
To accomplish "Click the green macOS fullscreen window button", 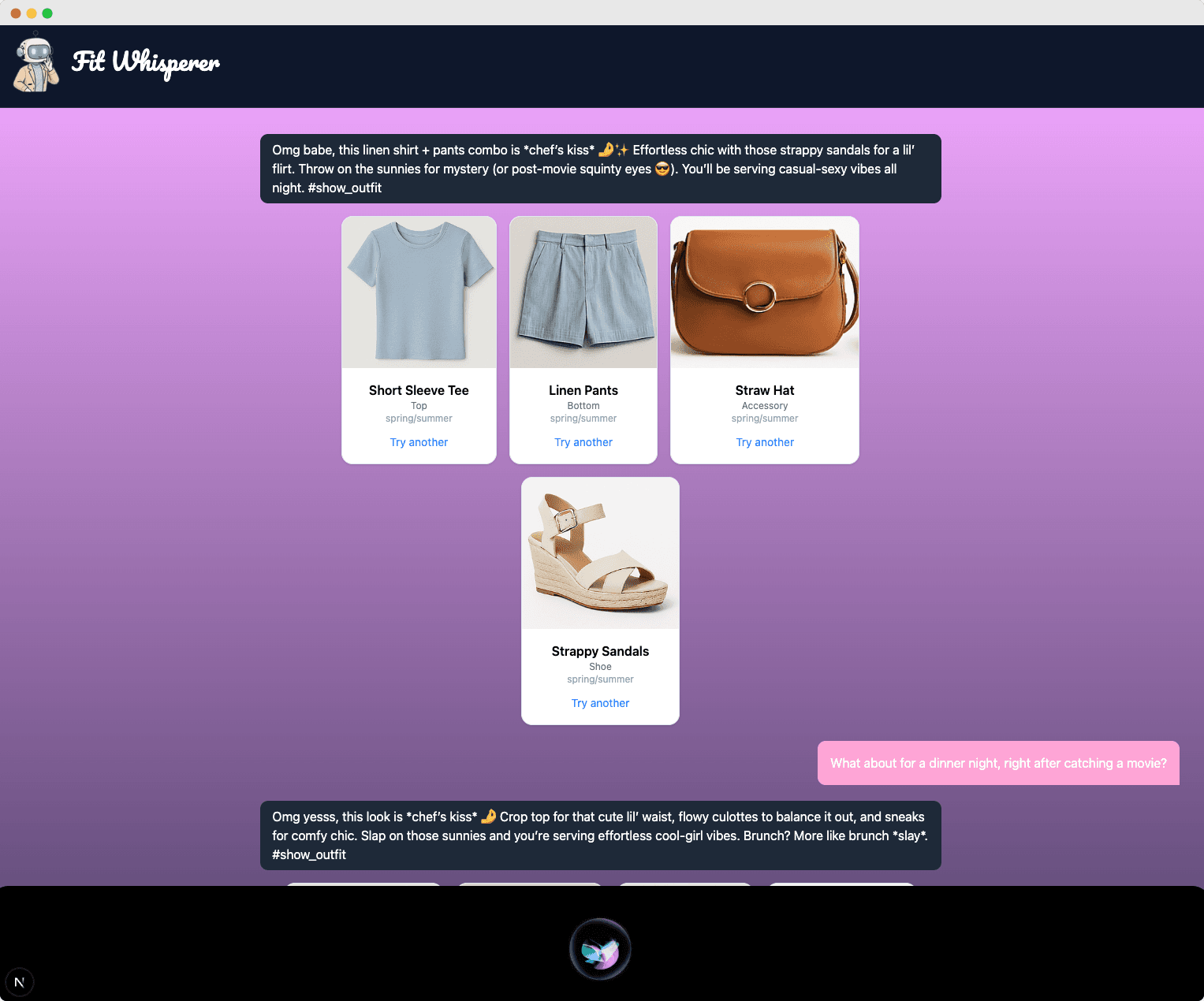I will pyautogui.click(x=47, y=13).
